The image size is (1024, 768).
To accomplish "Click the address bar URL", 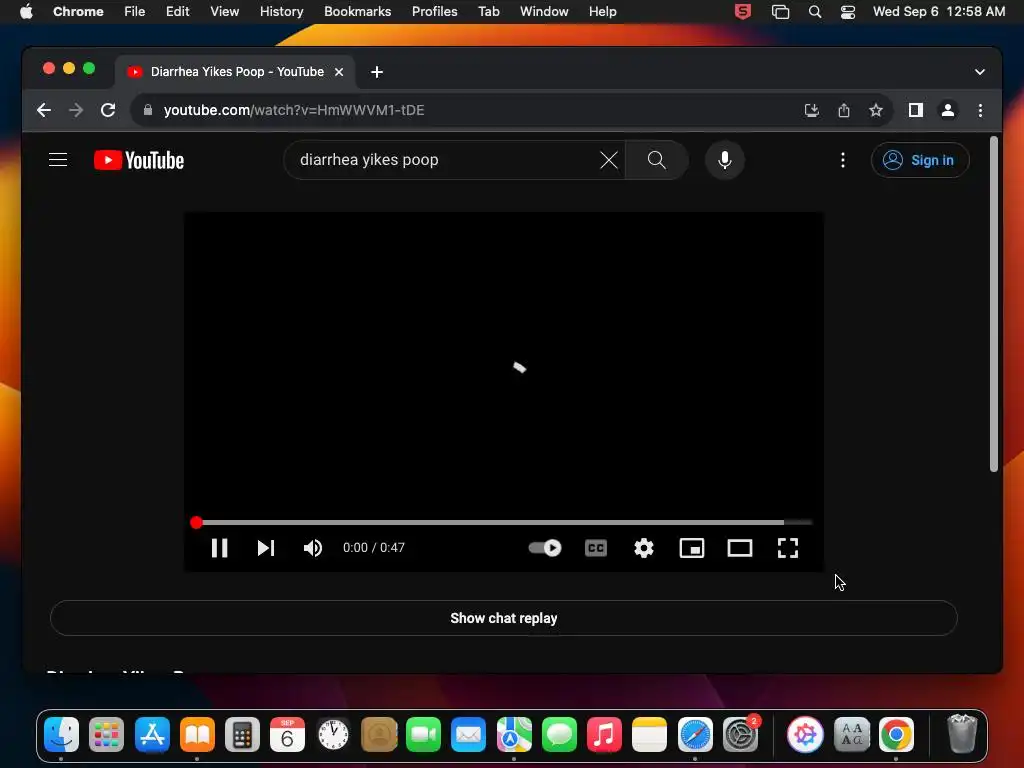I will [x=294, y=110].
